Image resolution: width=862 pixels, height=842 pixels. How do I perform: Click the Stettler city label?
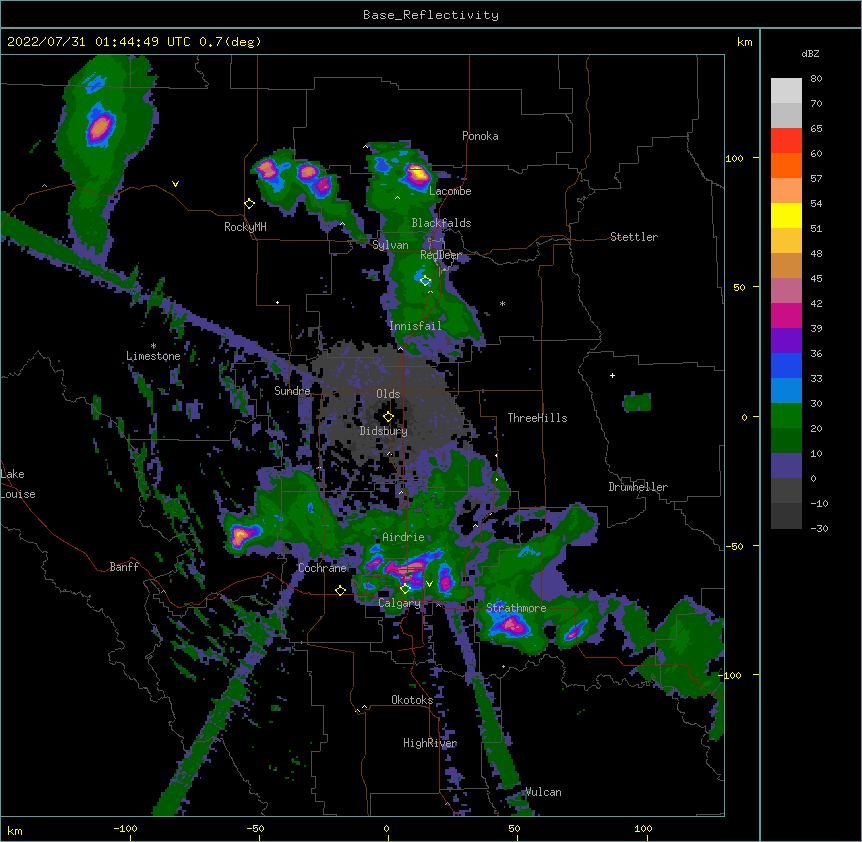click(634, 237)
